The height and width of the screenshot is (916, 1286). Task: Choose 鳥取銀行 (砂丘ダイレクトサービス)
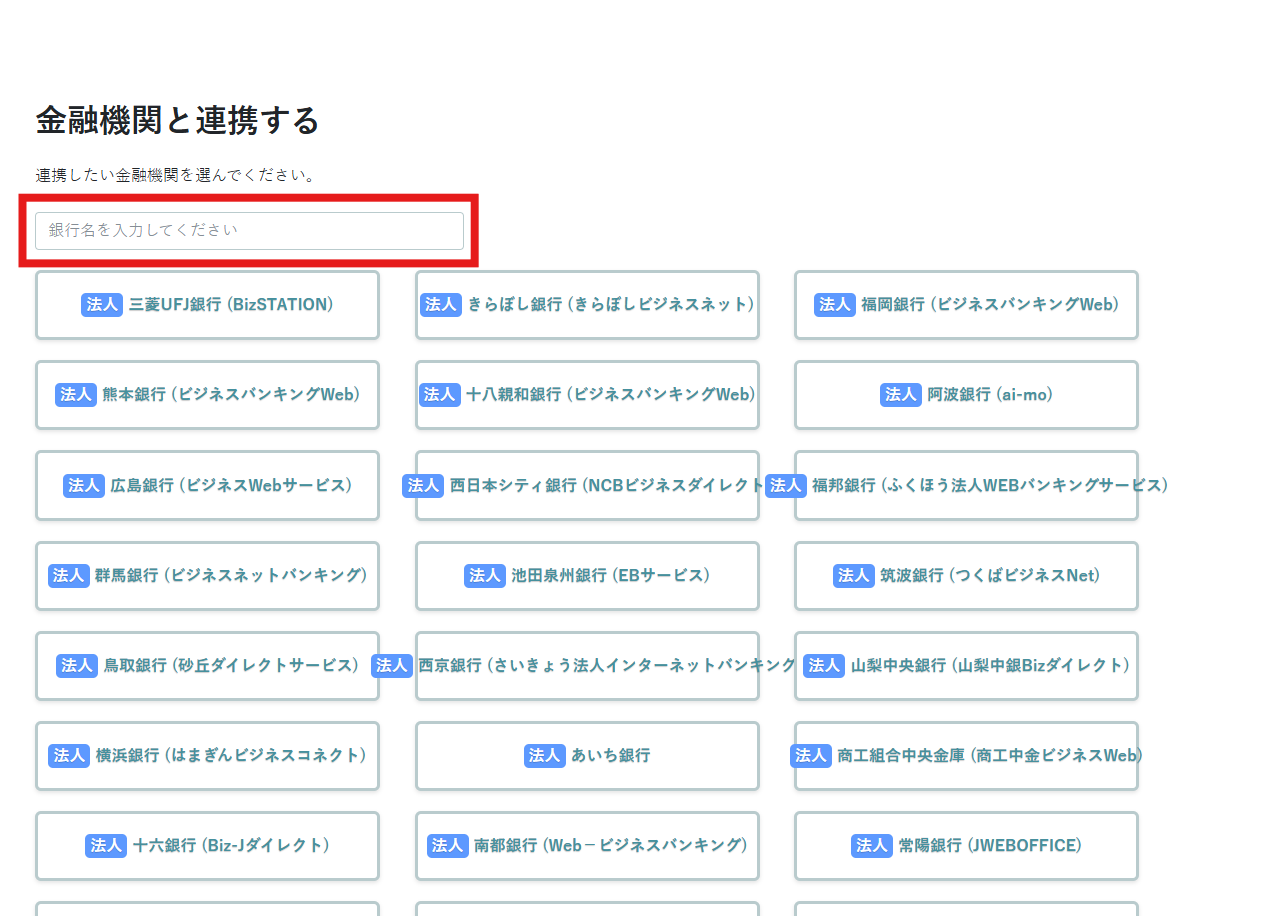(207, 666)
